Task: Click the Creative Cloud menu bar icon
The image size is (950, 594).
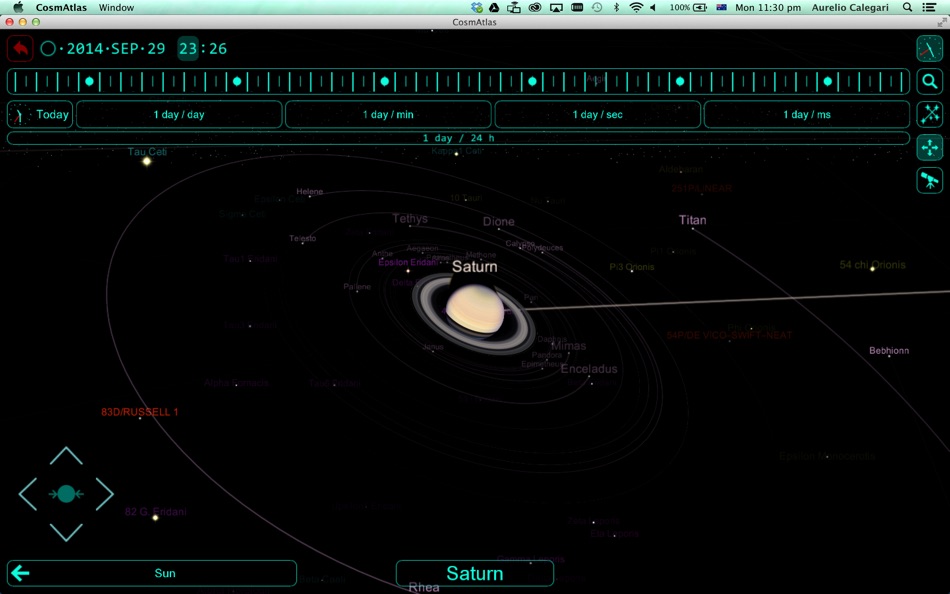Action: click(x=534, y=7)
